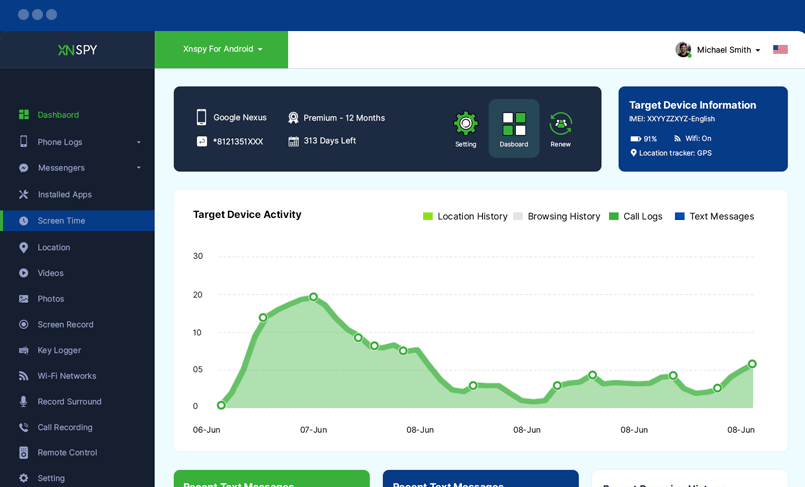Toggle Call Logs legend series
805x487 pixels.
pos(635,217)
